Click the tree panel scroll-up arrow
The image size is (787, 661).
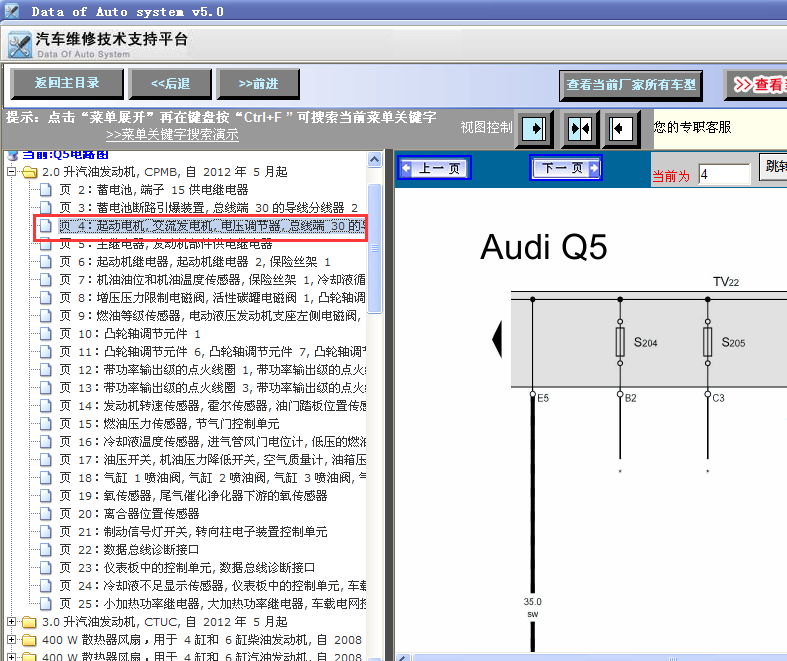[374, 160]
